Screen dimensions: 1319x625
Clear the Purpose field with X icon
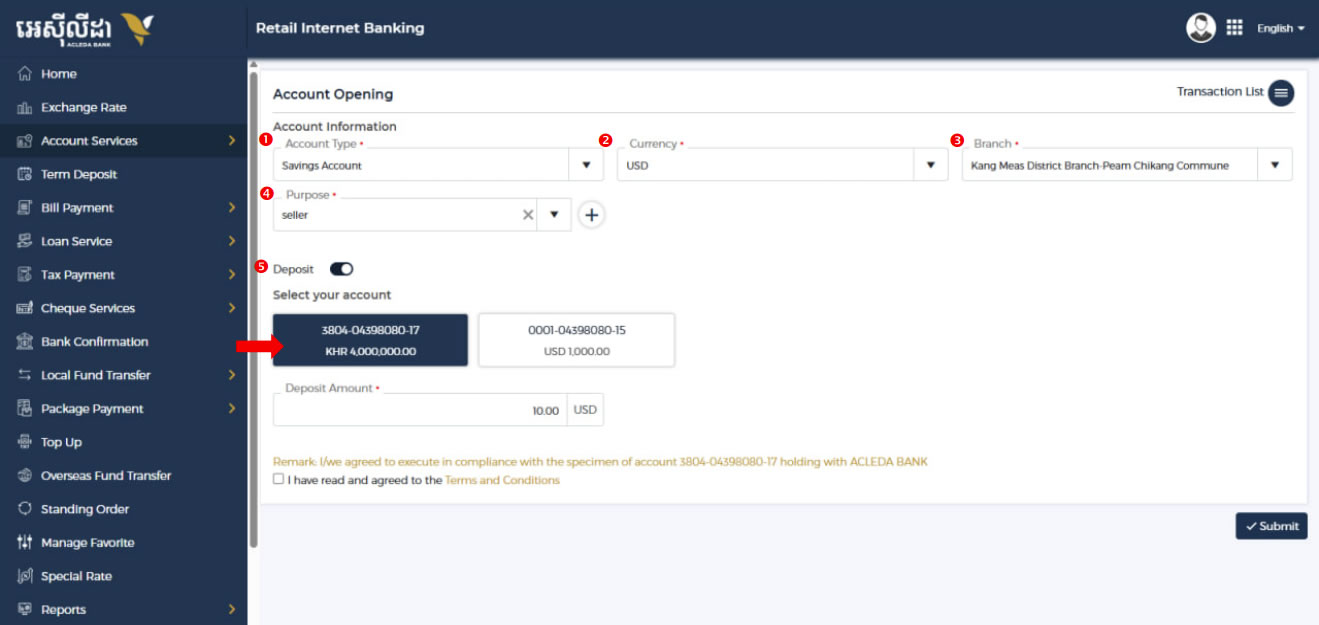point(528,215)
